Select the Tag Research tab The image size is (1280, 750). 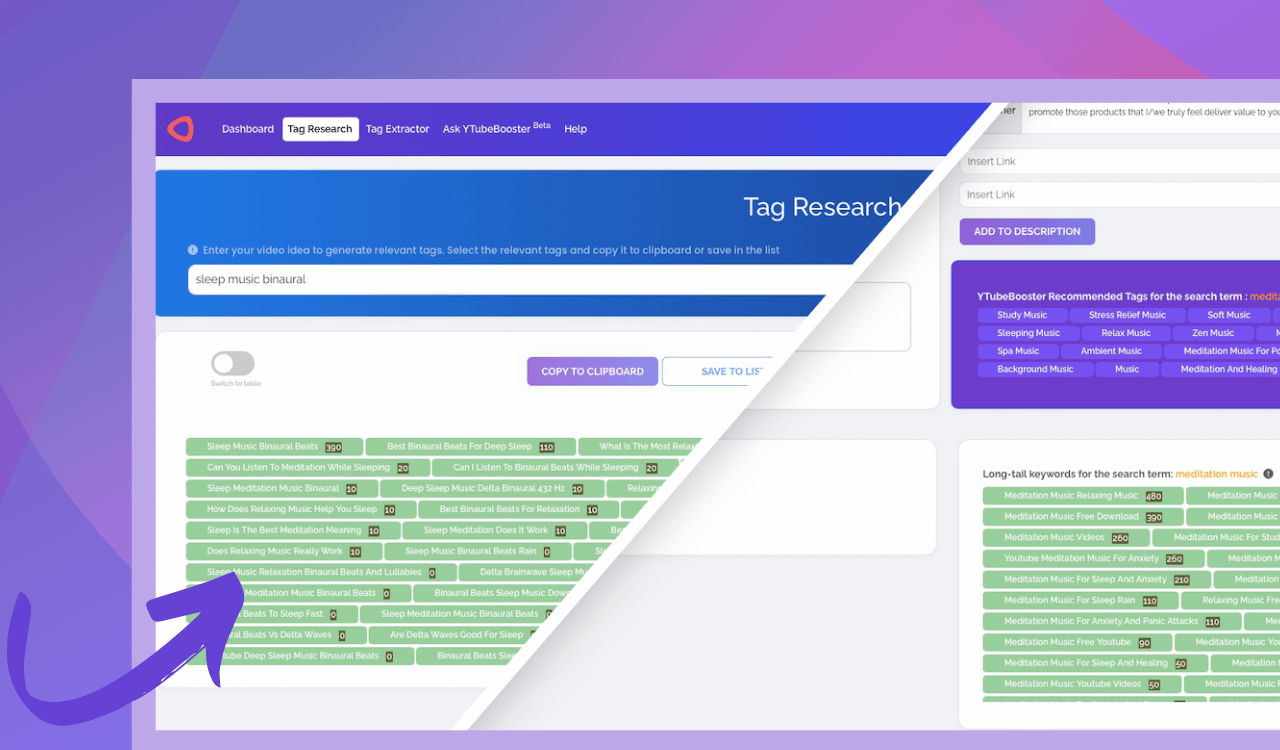click(x=320, y=129)
